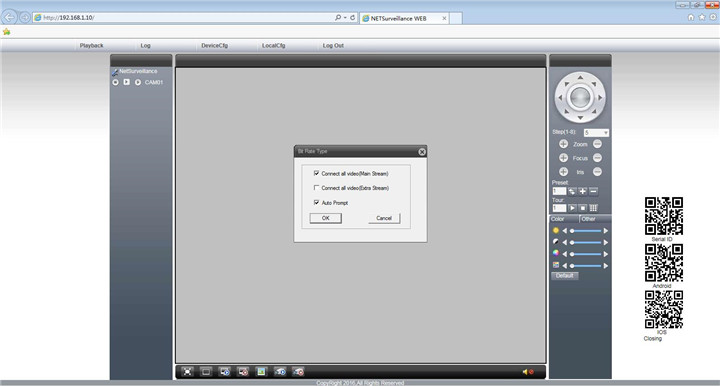Click PTZ up-right diagonal arrow
The height and width of the screenshot is (386, 720).
(594, 84)
